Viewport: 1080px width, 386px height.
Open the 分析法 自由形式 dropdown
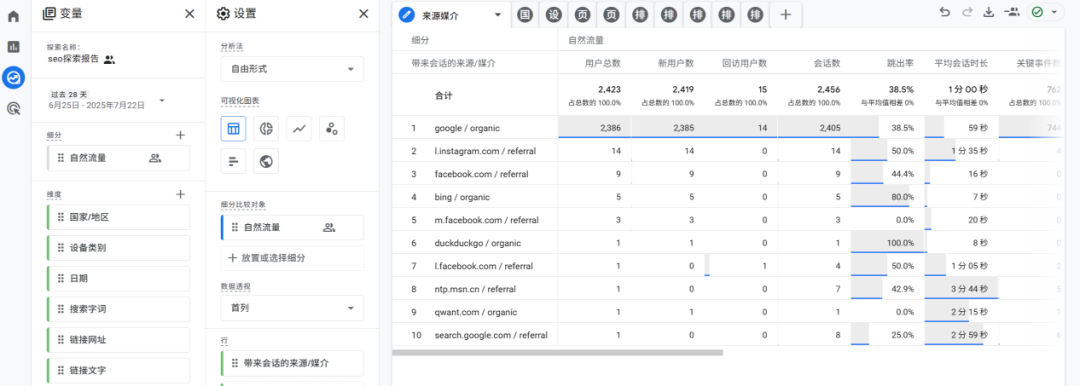point(292,69)
